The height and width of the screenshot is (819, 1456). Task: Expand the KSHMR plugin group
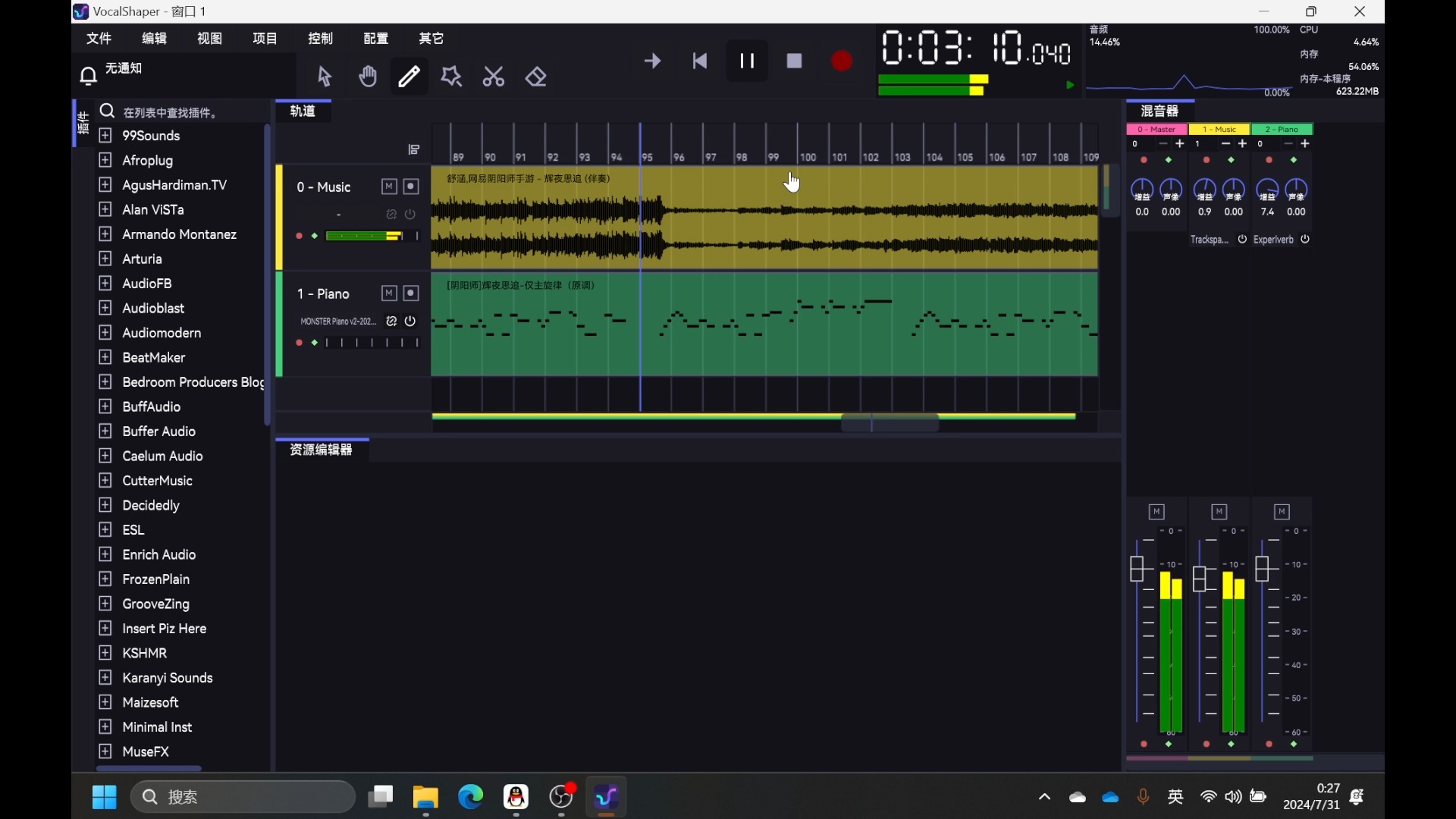[x=105, y=653]
